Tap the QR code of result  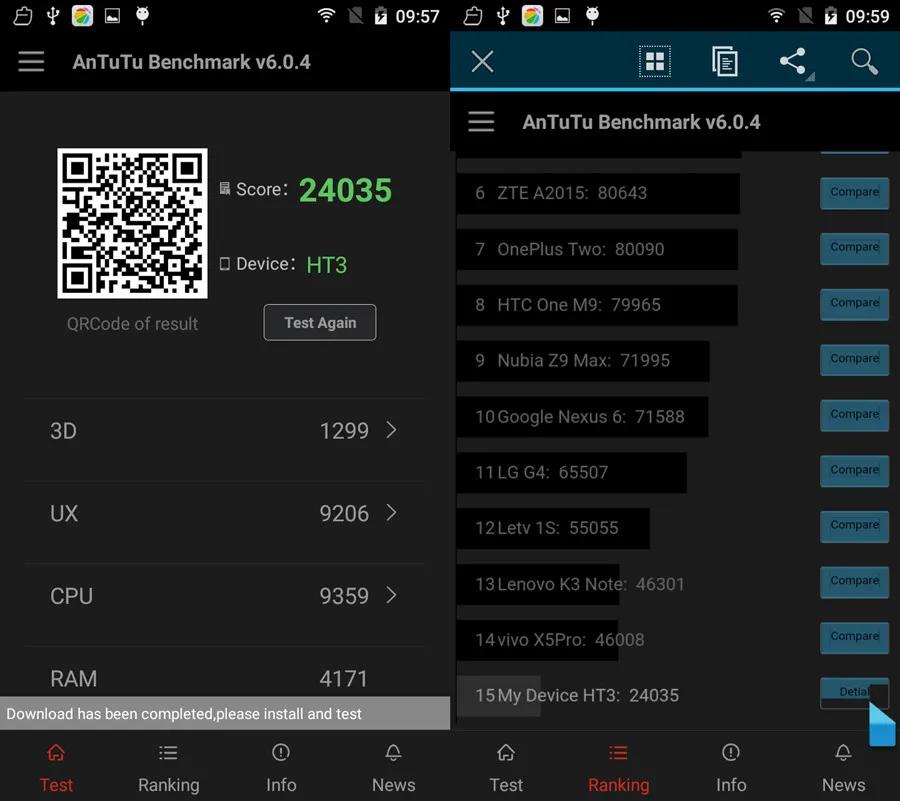(133, 223)
